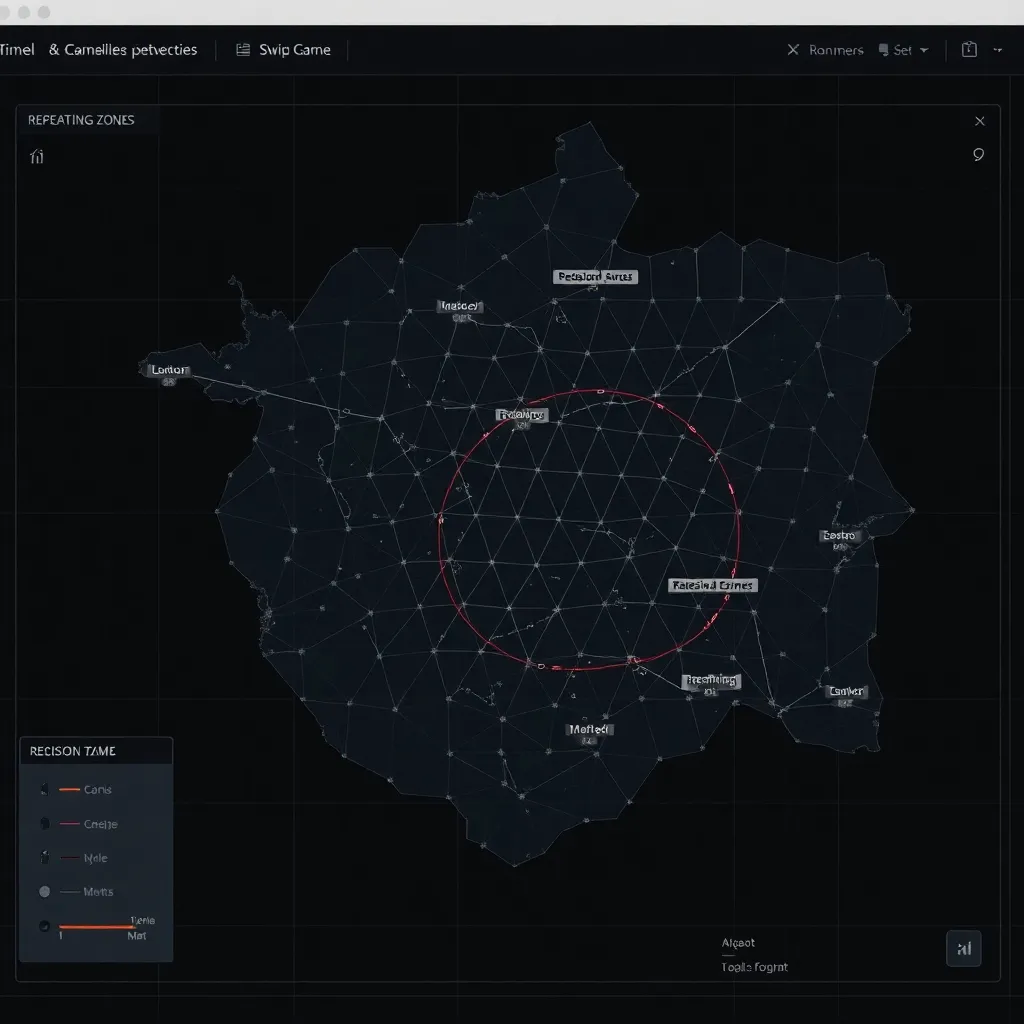Toggle the Metts legend circle marker

click(44, 891)
